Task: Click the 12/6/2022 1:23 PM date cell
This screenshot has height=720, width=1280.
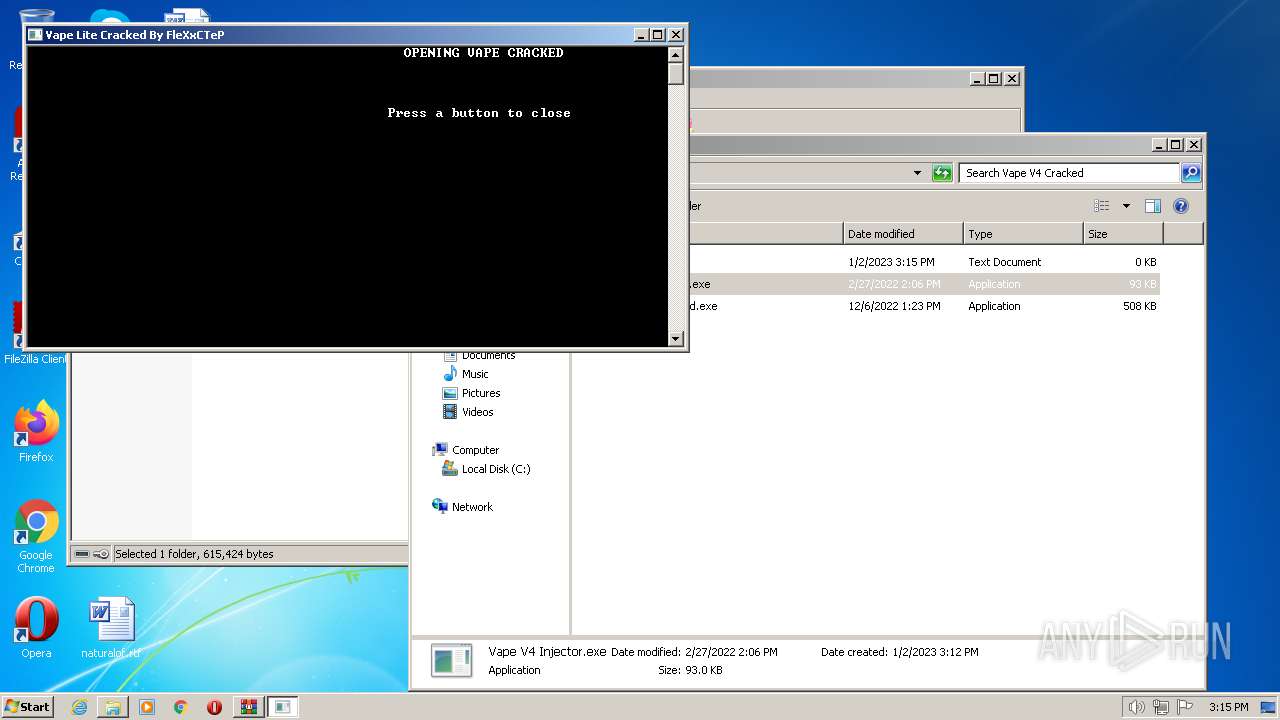Action: click(894, 306)
